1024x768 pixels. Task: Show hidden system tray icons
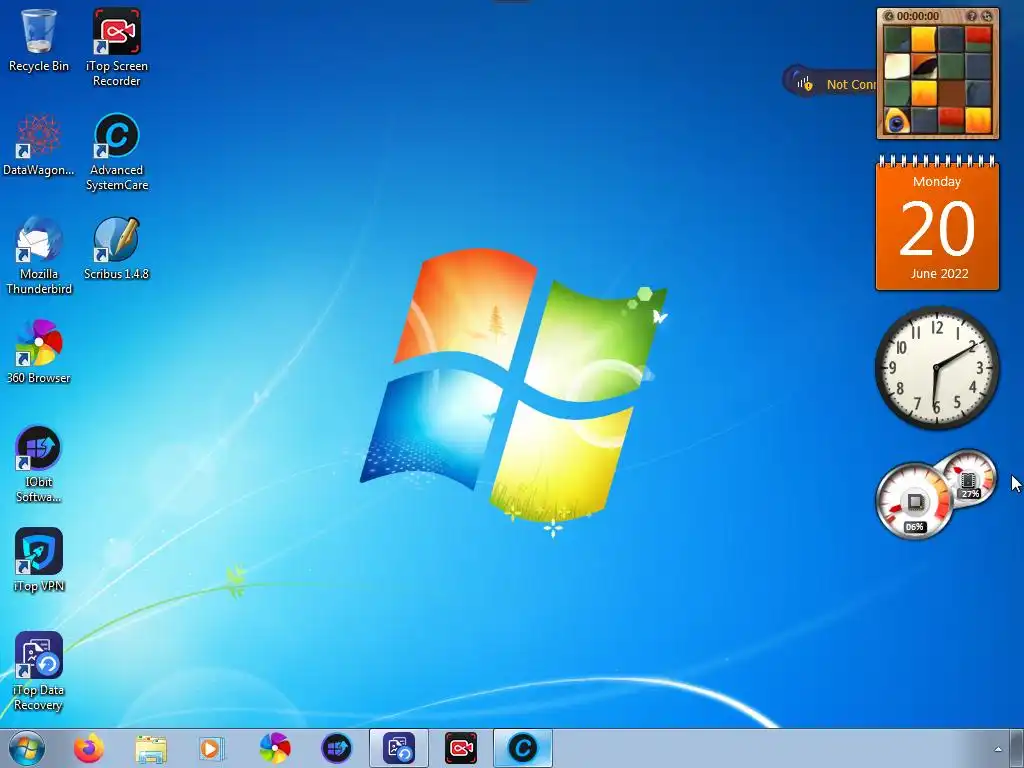(998, 749)
